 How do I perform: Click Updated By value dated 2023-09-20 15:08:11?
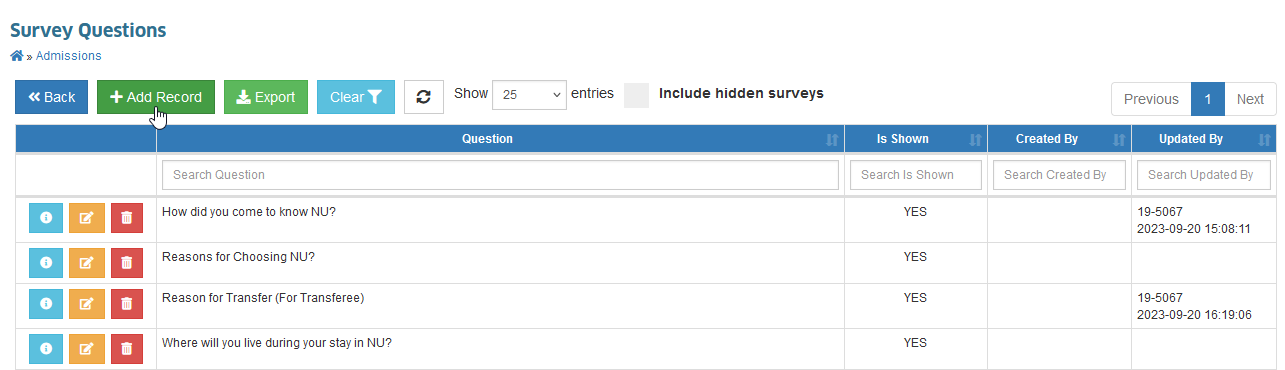(x=1194, y=221)
